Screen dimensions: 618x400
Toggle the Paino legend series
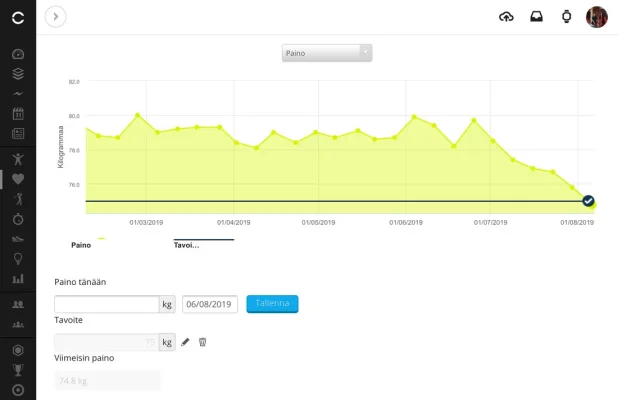tap(82, 244)
